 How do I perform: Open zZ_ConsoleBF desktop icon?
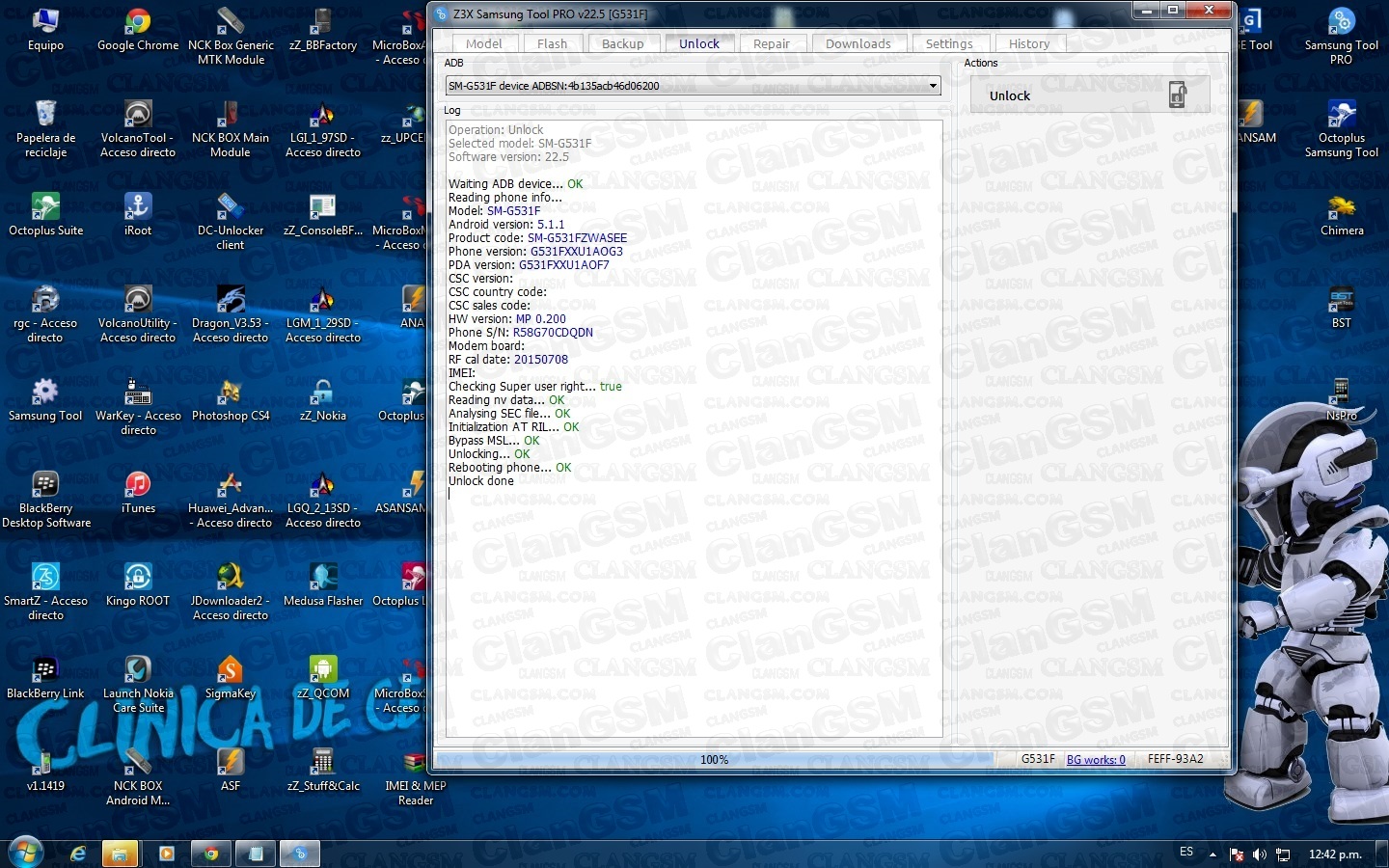coord(323,215)
